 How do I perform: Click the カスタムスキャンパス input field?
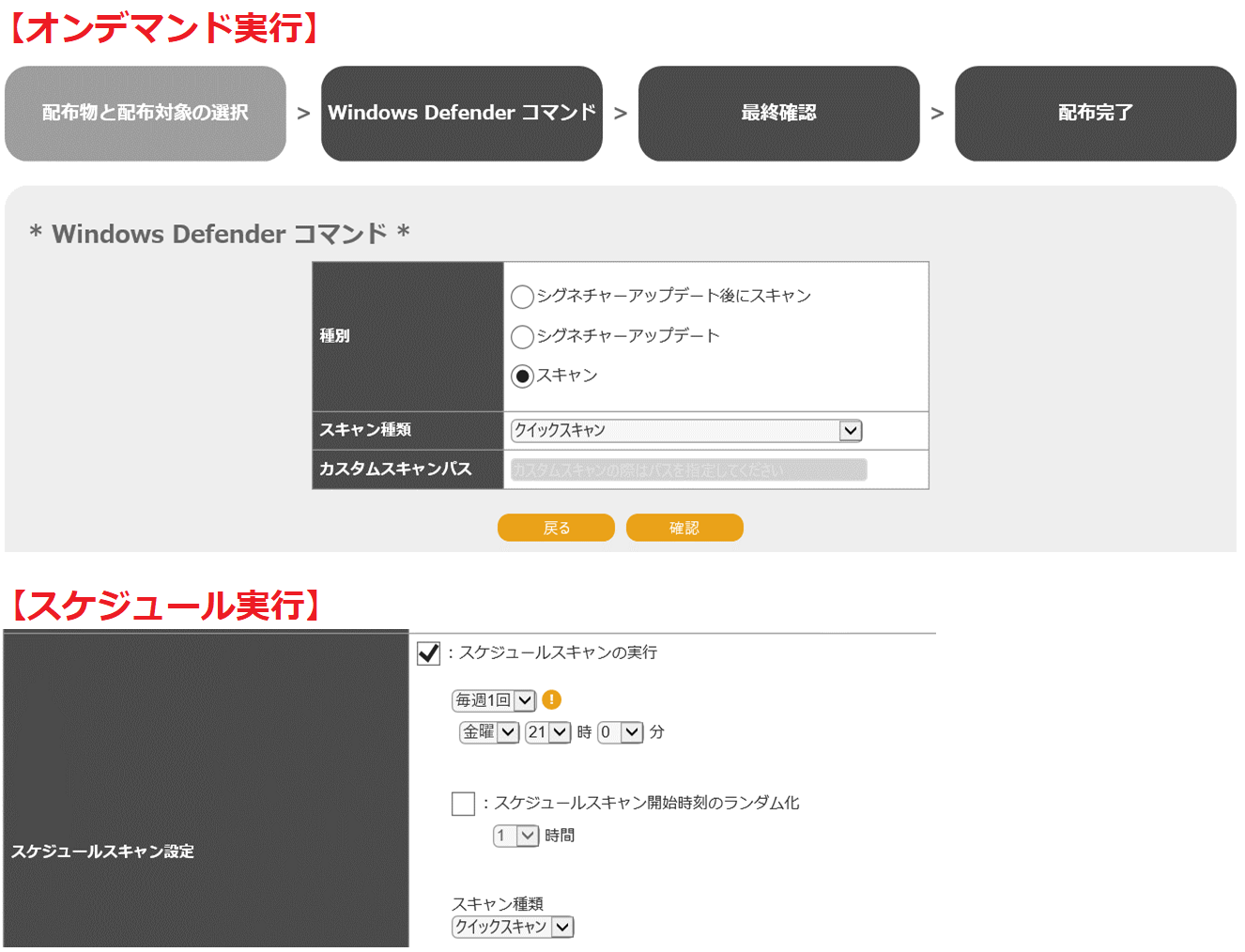pos(688,469)
